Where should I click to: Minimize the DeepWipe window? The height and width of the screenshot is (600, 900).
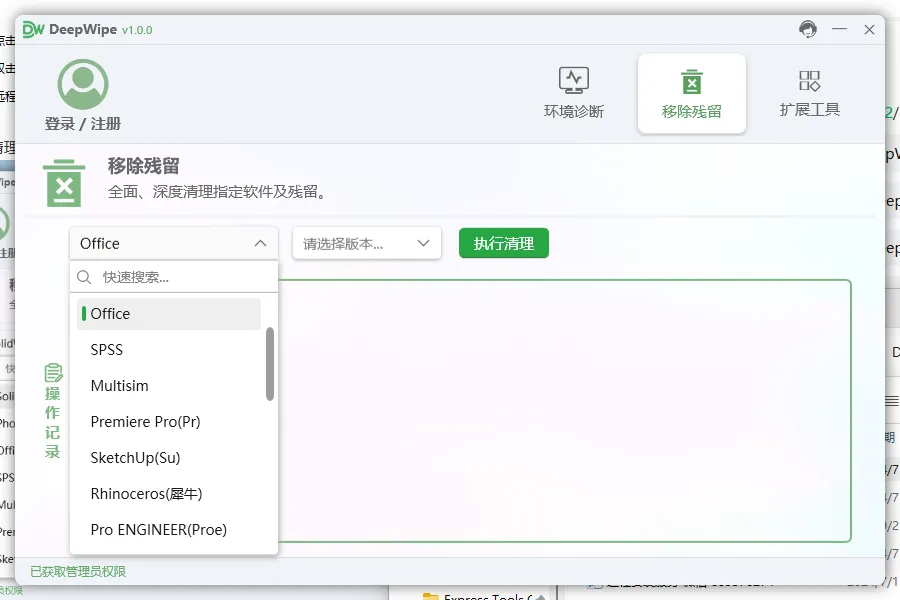839,29
